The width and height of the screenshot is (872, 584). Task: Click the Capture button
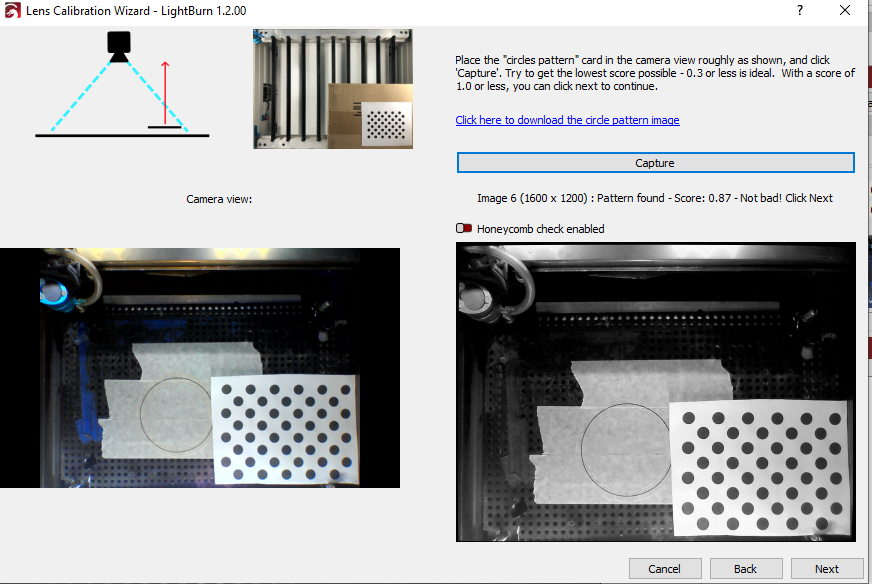[655, 162]
